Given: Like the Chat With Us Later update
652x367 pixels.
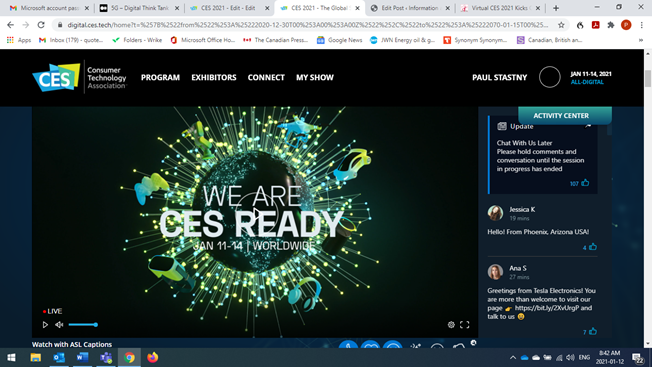Looking at the screenshot, I should pyautogui.click(x=585, y=182).
